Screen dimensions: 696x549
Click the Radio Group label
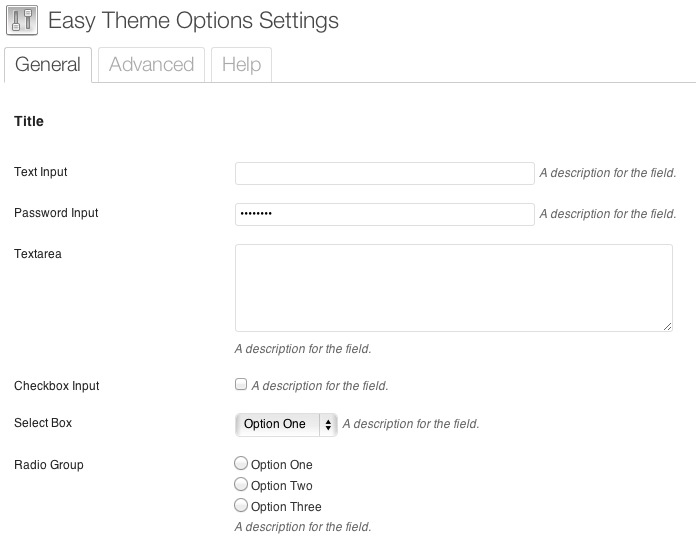click(49, 465)
